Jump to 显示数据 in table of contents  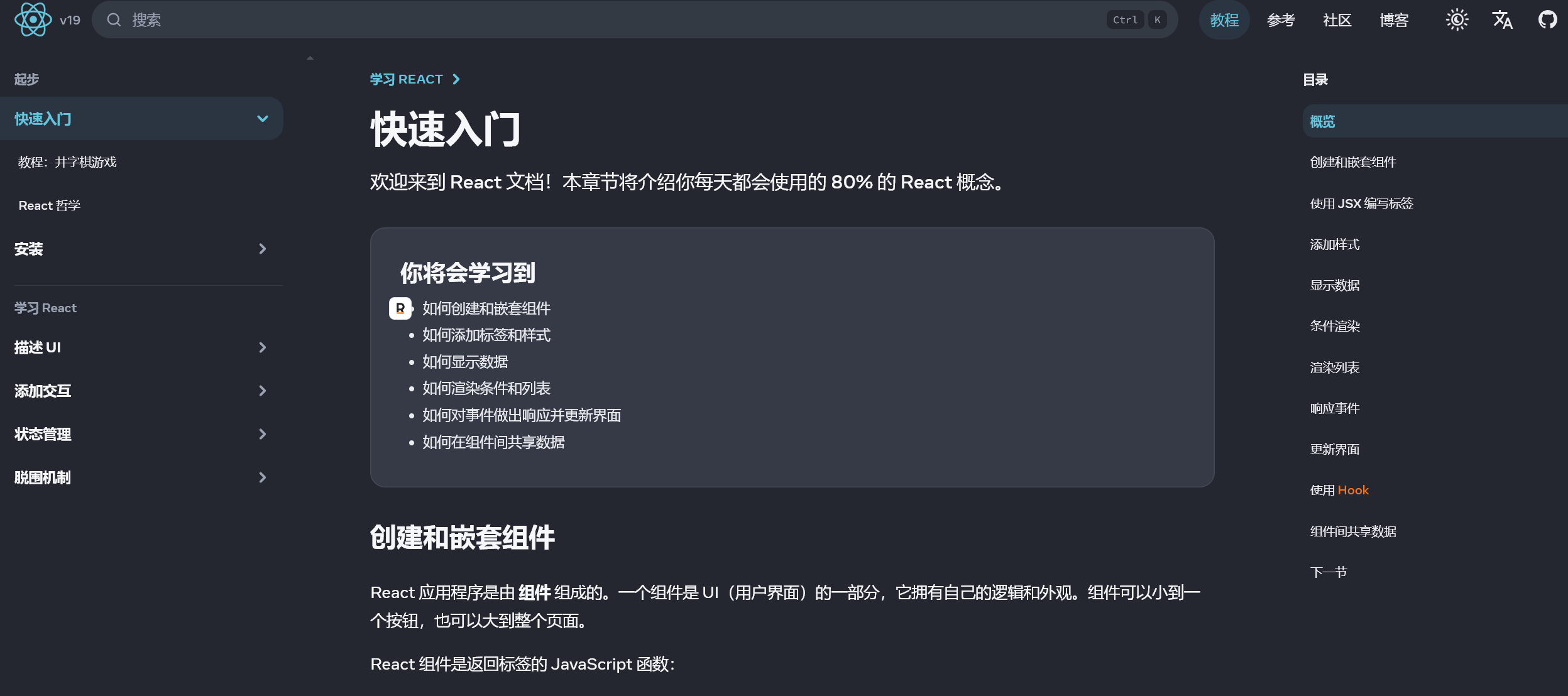[x=1335, y=285]
